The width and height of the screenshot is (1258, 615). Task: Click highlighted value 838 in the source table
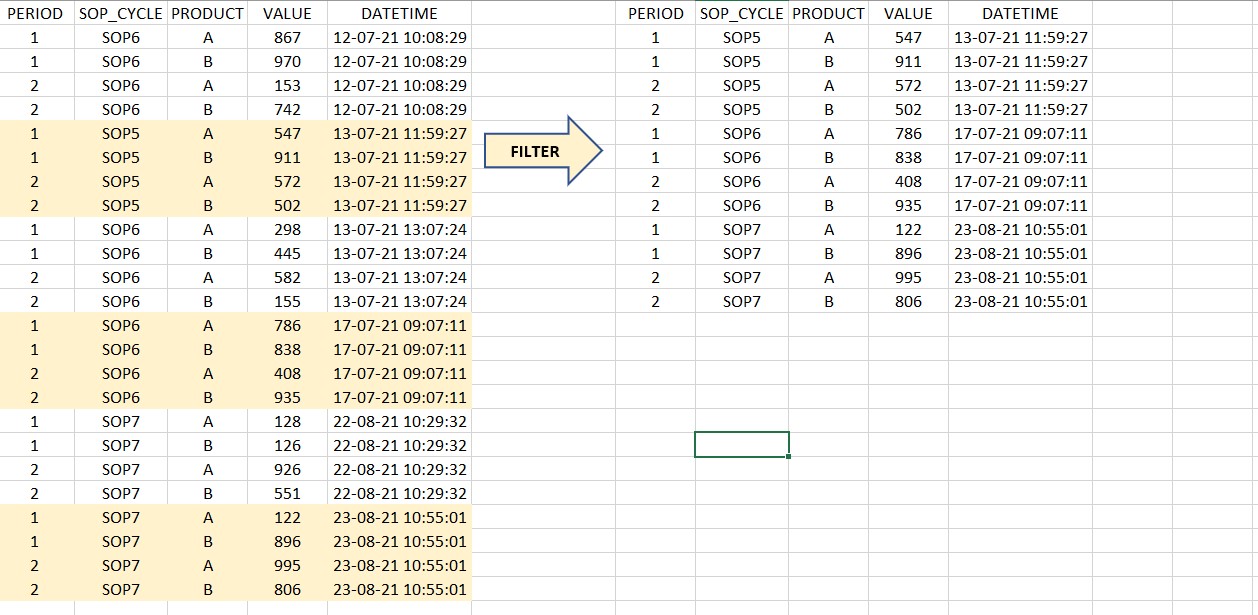(x=287, y=349)
